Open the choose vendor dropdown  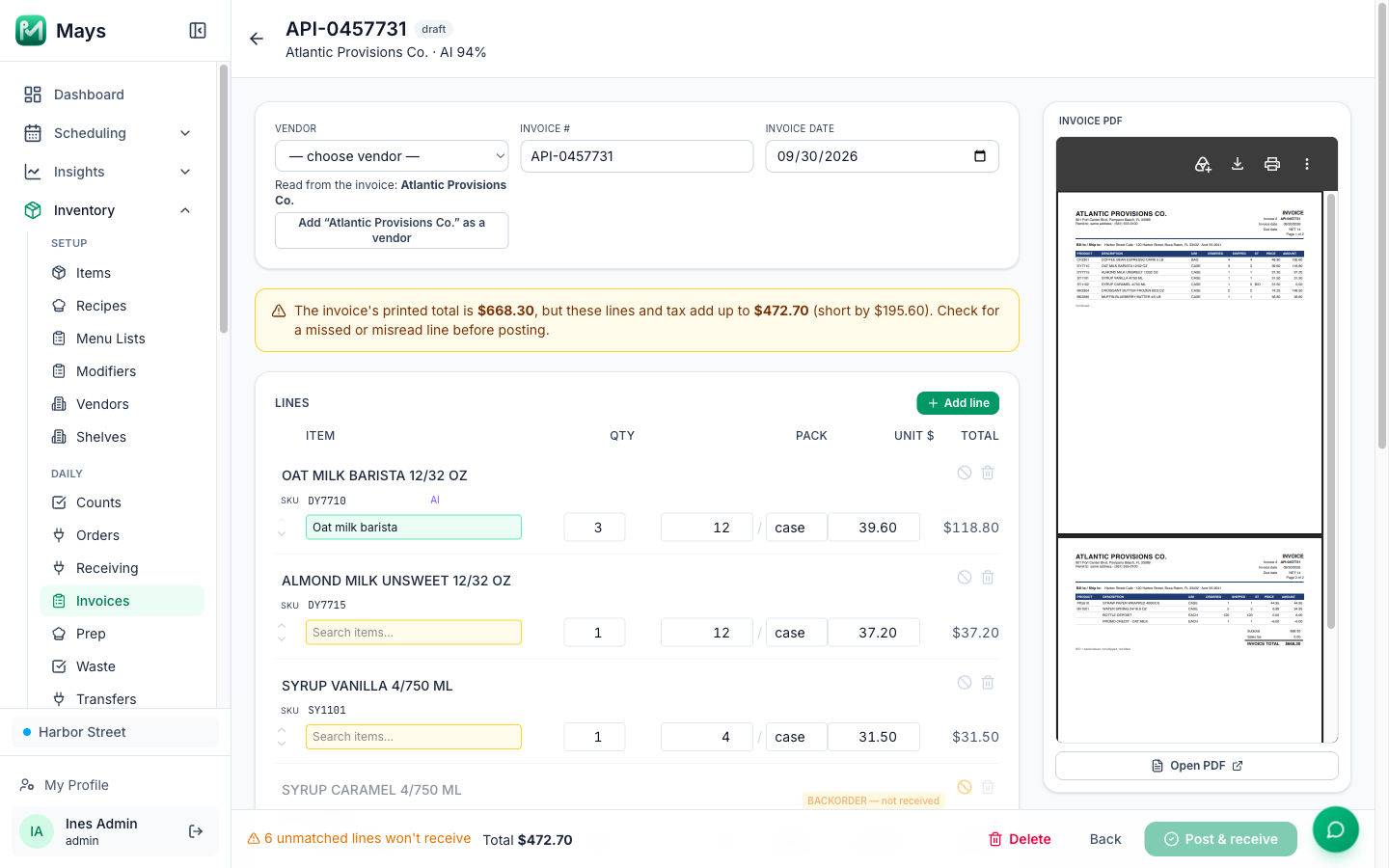point(392,156)
